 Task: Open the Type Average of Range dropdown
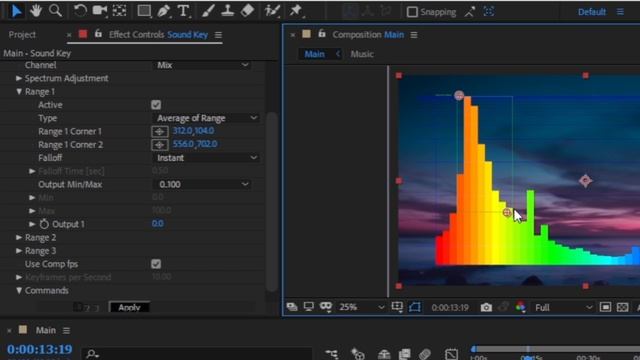(207, 118)
